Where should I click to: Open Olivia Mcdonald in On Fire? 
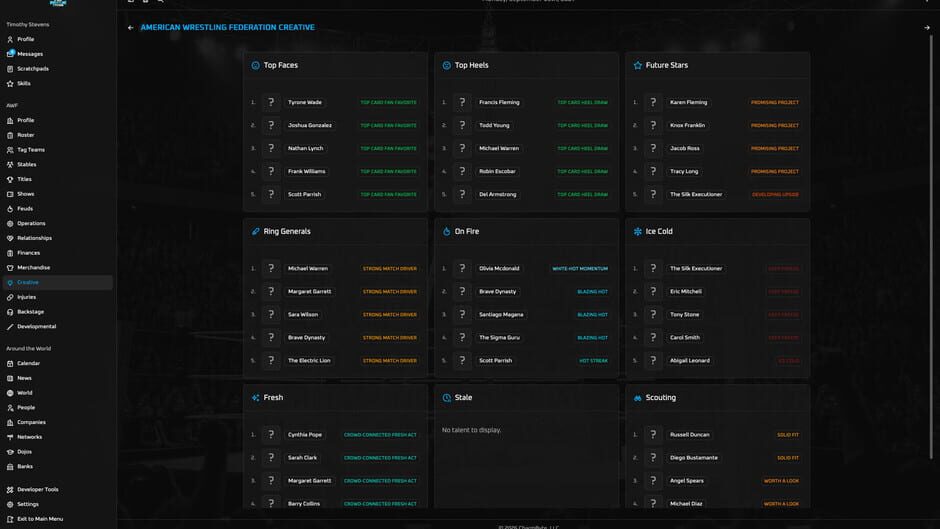499,269
